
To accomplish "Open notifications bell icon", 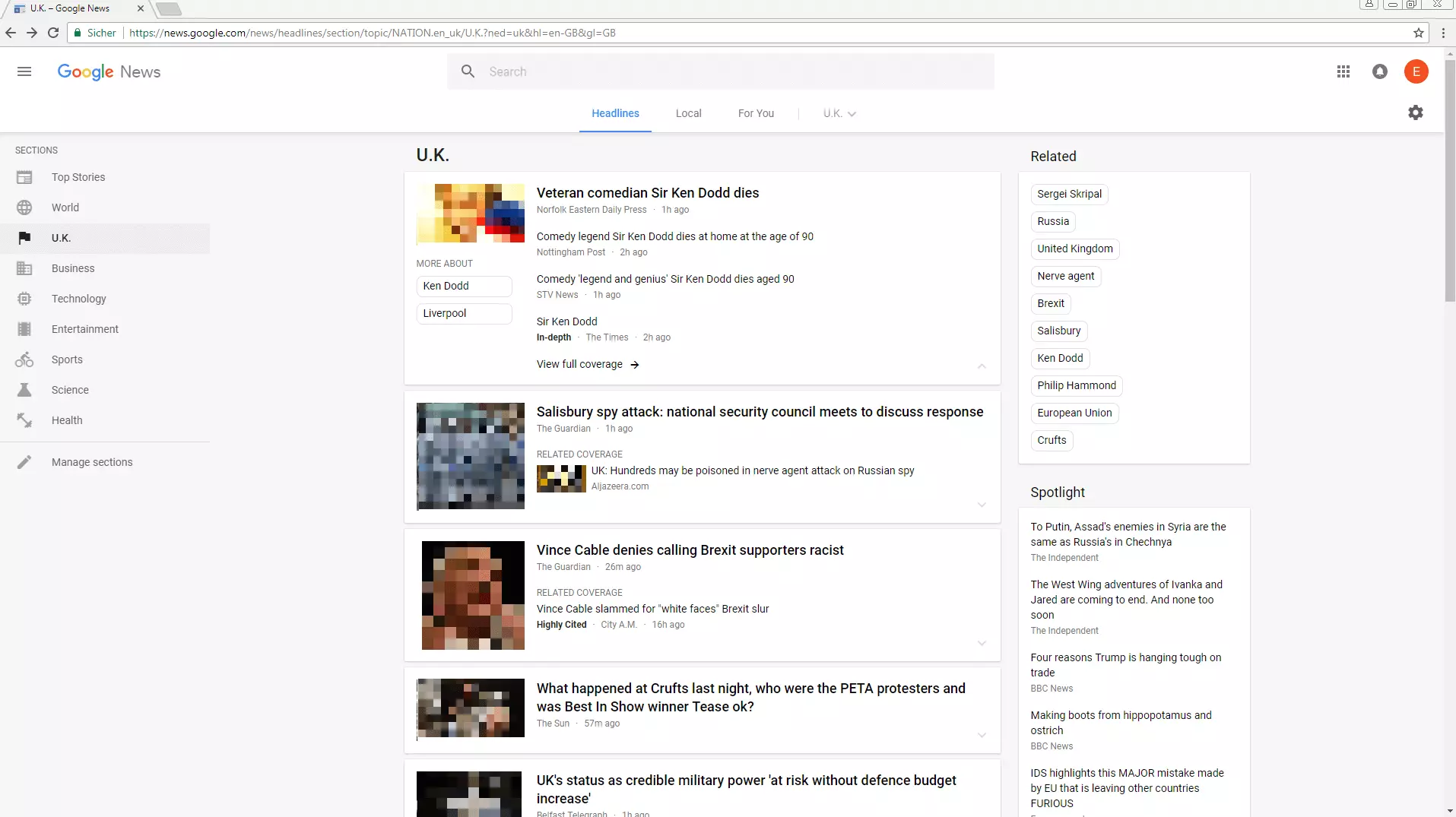I will coord(1380,71).
